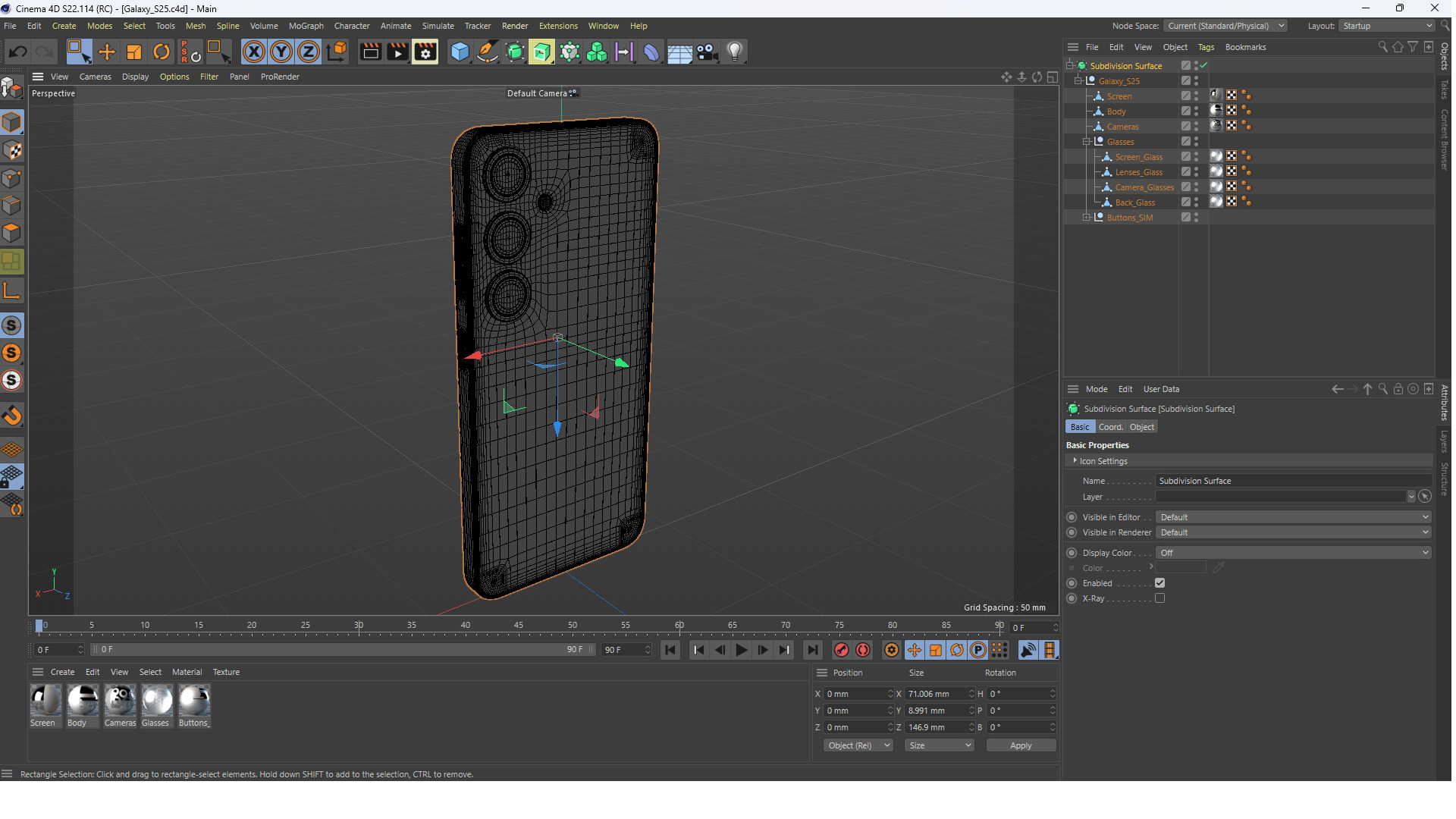1456x819 pixels.
Task: Open material manager Texture menu
Action: pyautogui.click(x=226, y=672)
